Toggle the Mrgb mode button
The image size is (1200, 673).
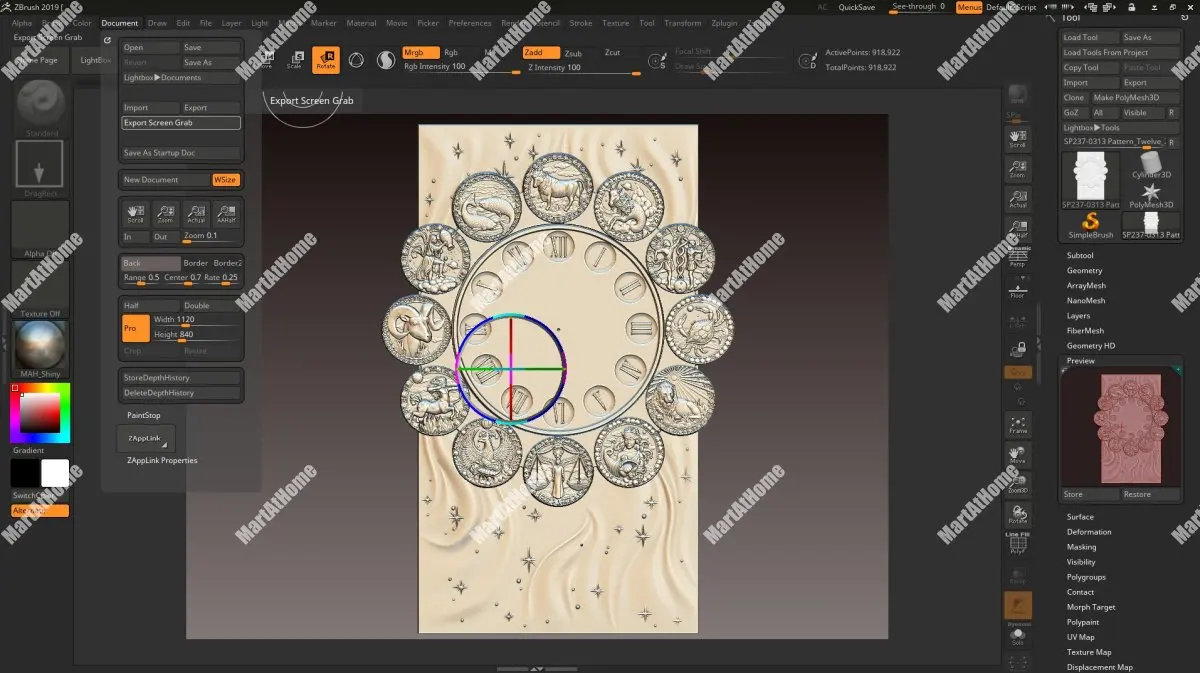tap(419, 53)
